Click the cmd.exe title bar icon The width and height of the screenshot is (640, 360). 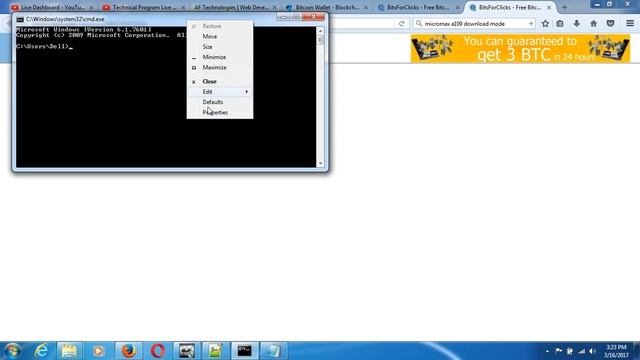coord(20,19)
